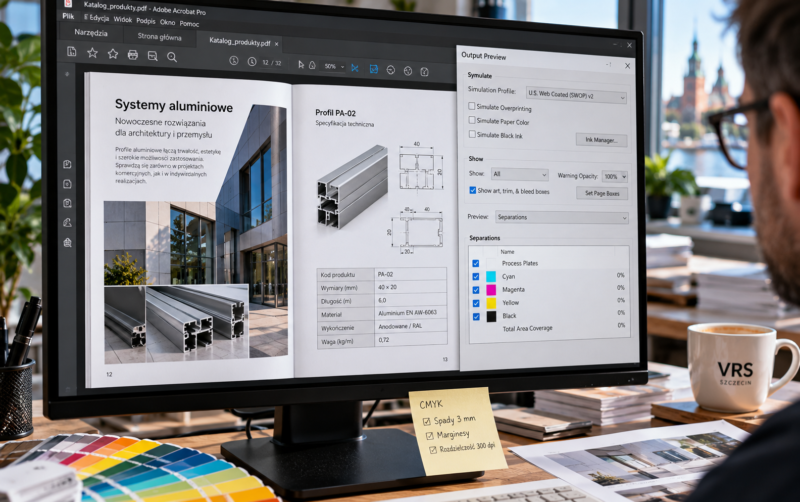Enable Simulate Overprinting checkbox
The image size is (800, 502).
click(471, 106)
